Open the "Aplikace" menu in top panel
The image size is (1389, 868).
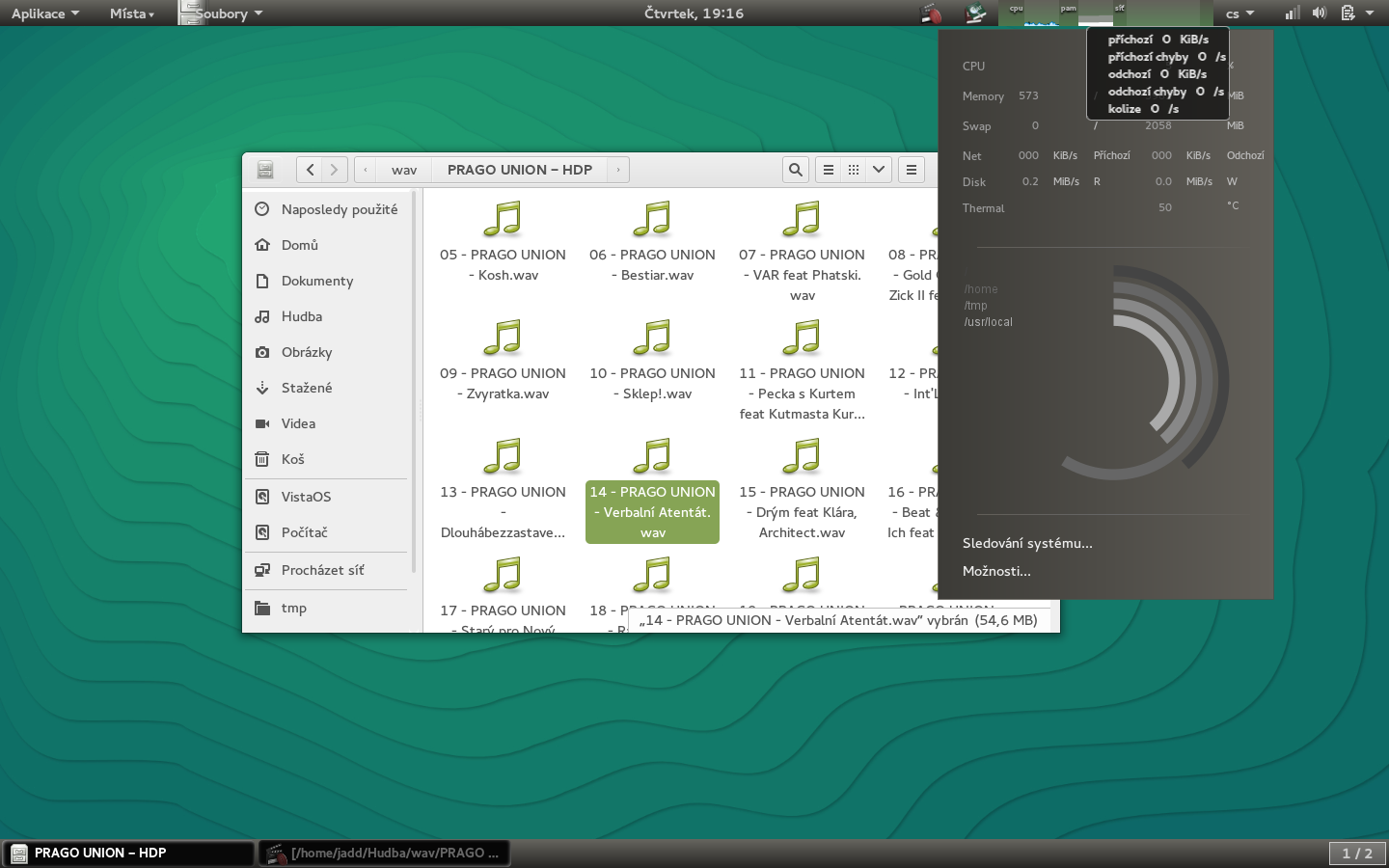pos(45,14)
